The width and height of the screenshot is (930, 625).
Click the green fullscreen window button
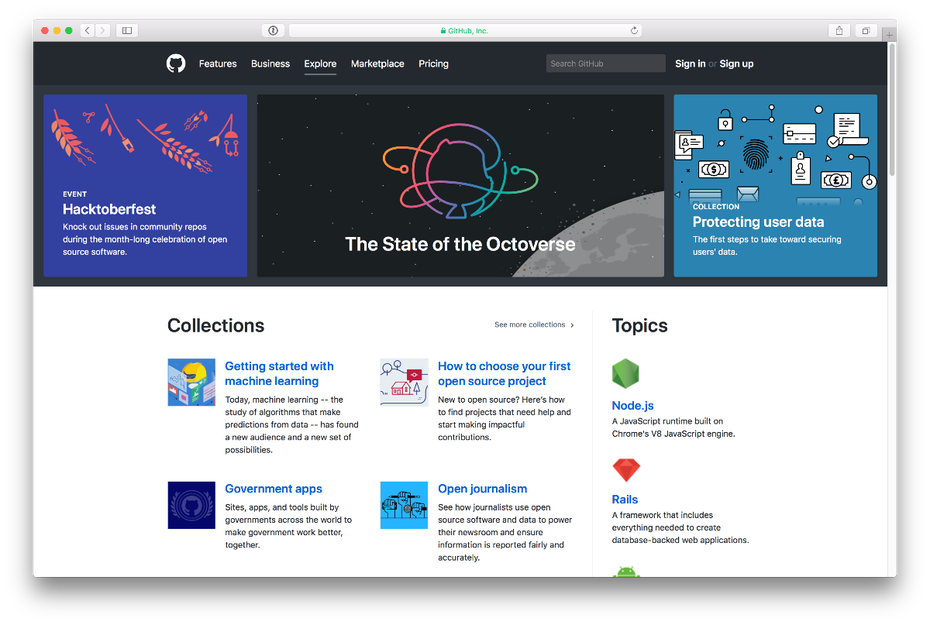69,30
